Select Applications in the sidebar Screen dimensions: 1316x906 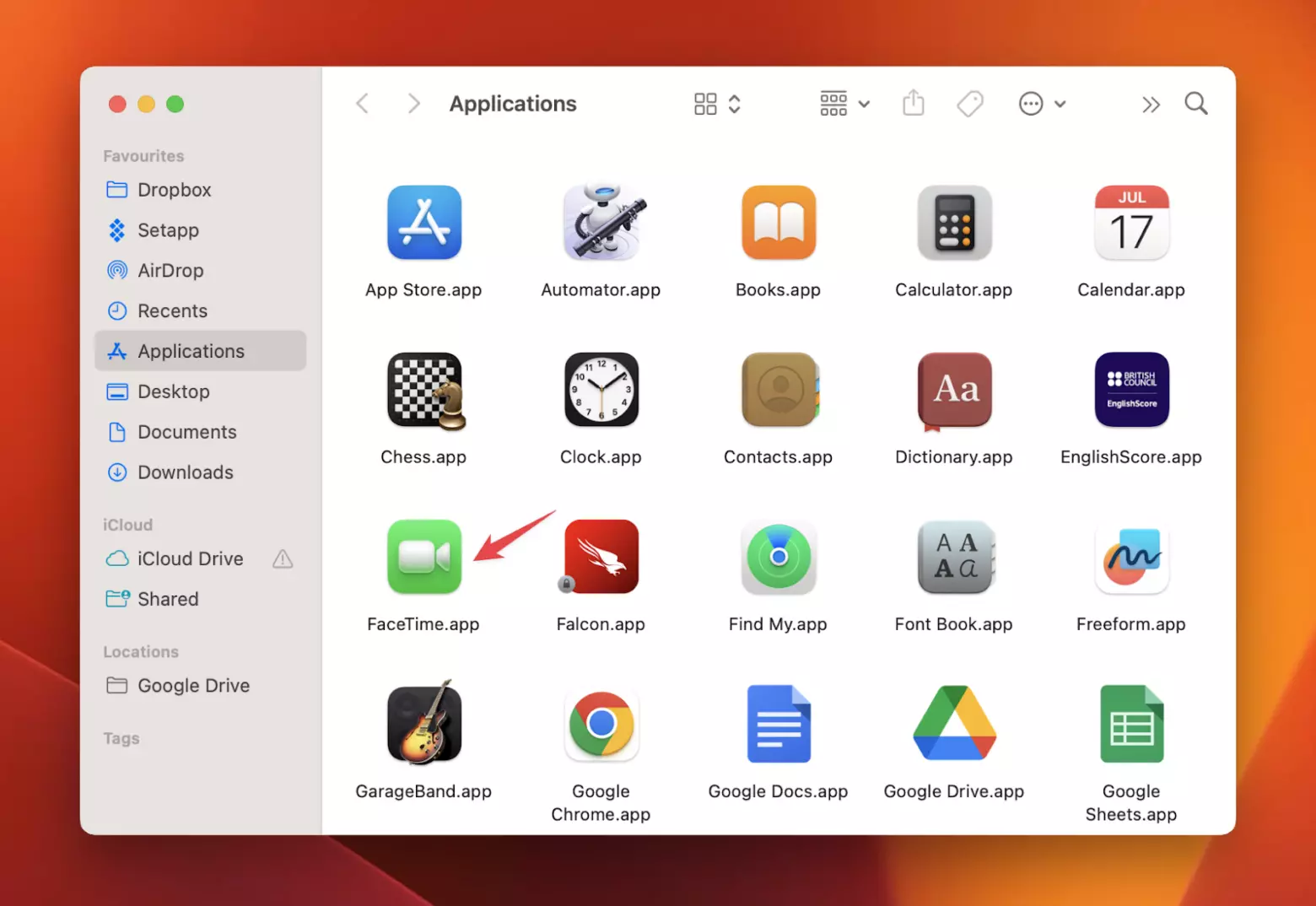pos(201,351)
